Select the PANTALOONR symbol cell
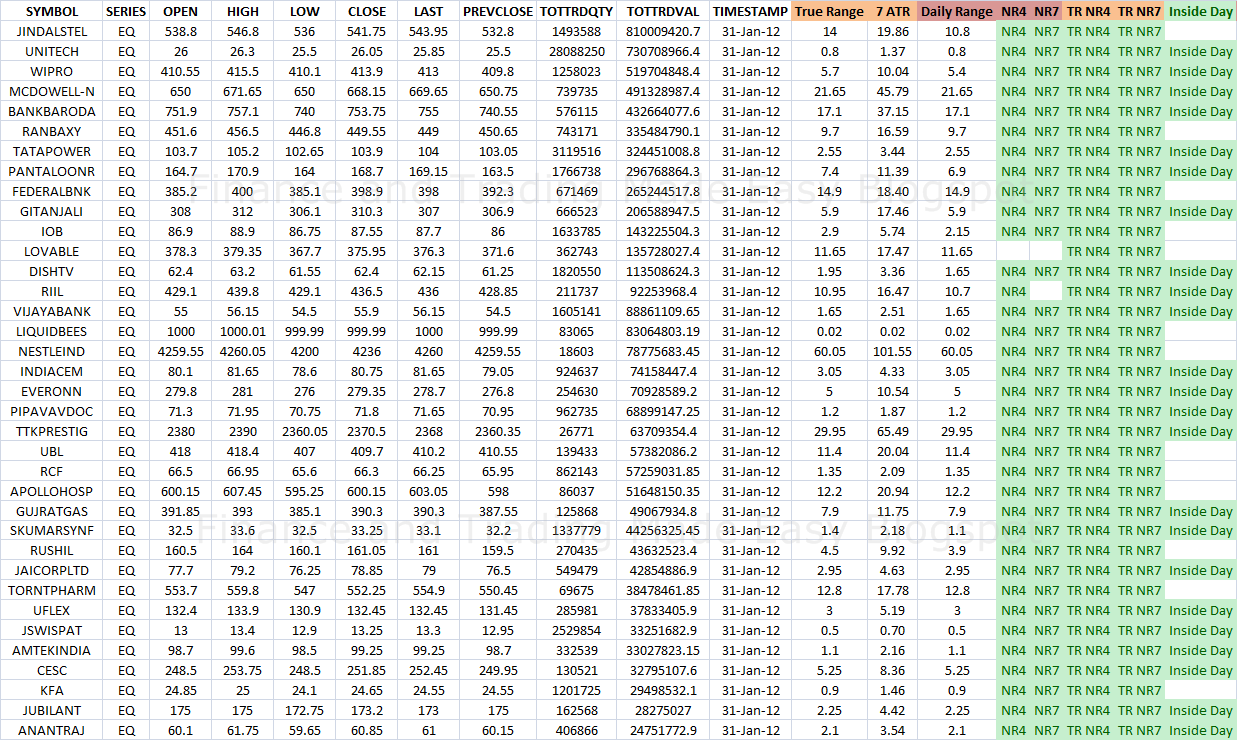1237x740 pixels. [x=52, y=172]
